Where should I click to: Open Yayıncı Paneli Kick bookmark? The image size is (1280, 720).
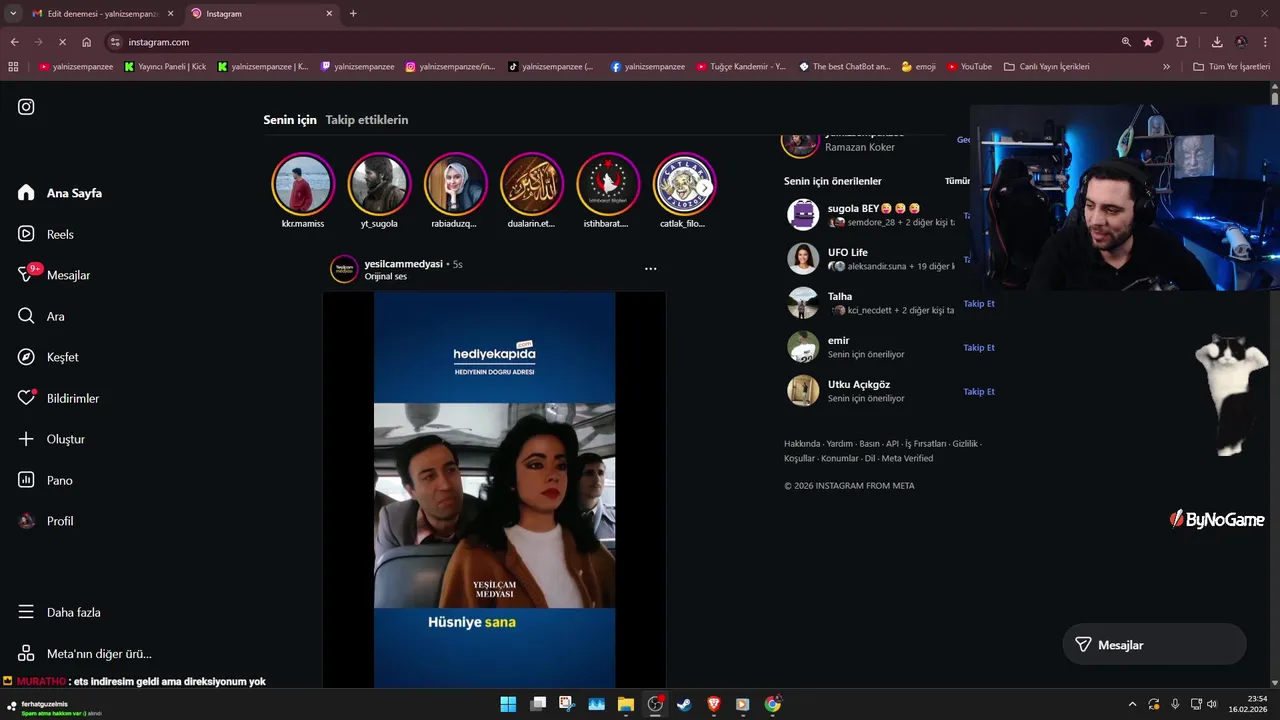pyautogui.click(x=165, y=67)
